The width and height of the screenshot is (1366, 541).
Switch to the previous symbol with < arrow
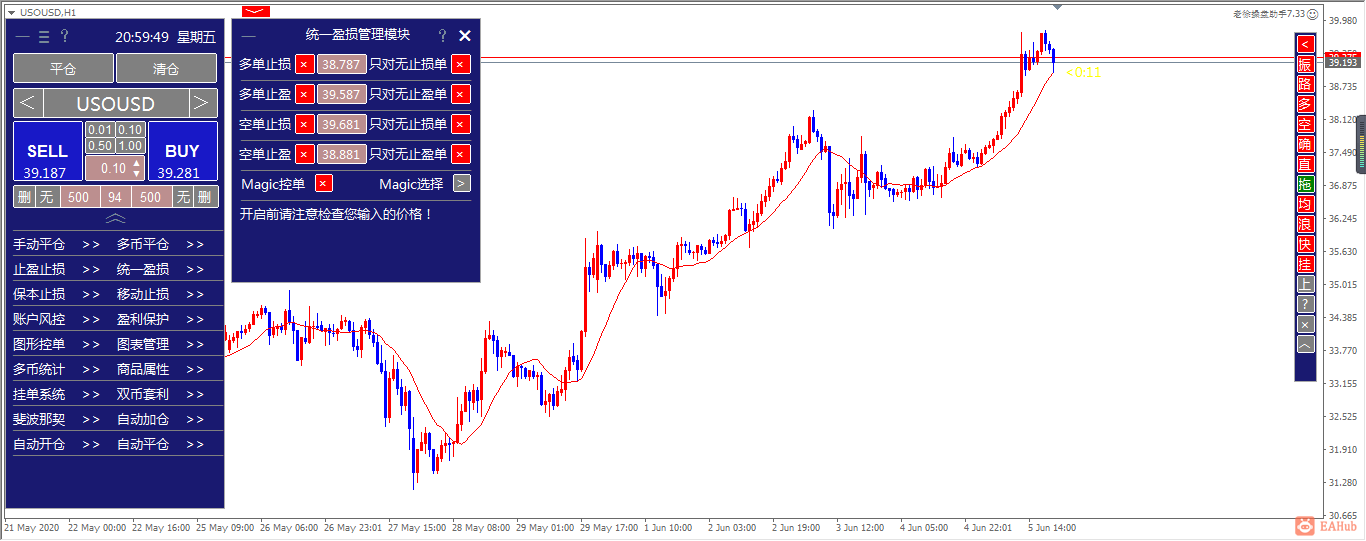click(x=28, y=104)
